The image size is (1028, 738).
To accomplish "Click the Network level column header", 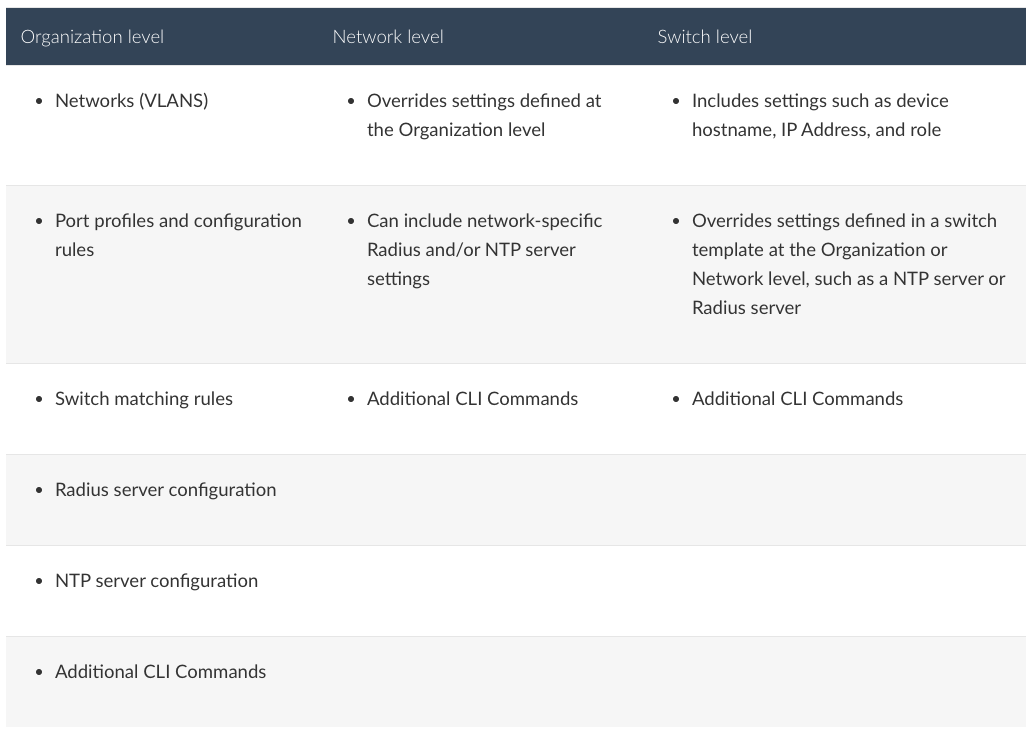I will click(x=388, y=37).
